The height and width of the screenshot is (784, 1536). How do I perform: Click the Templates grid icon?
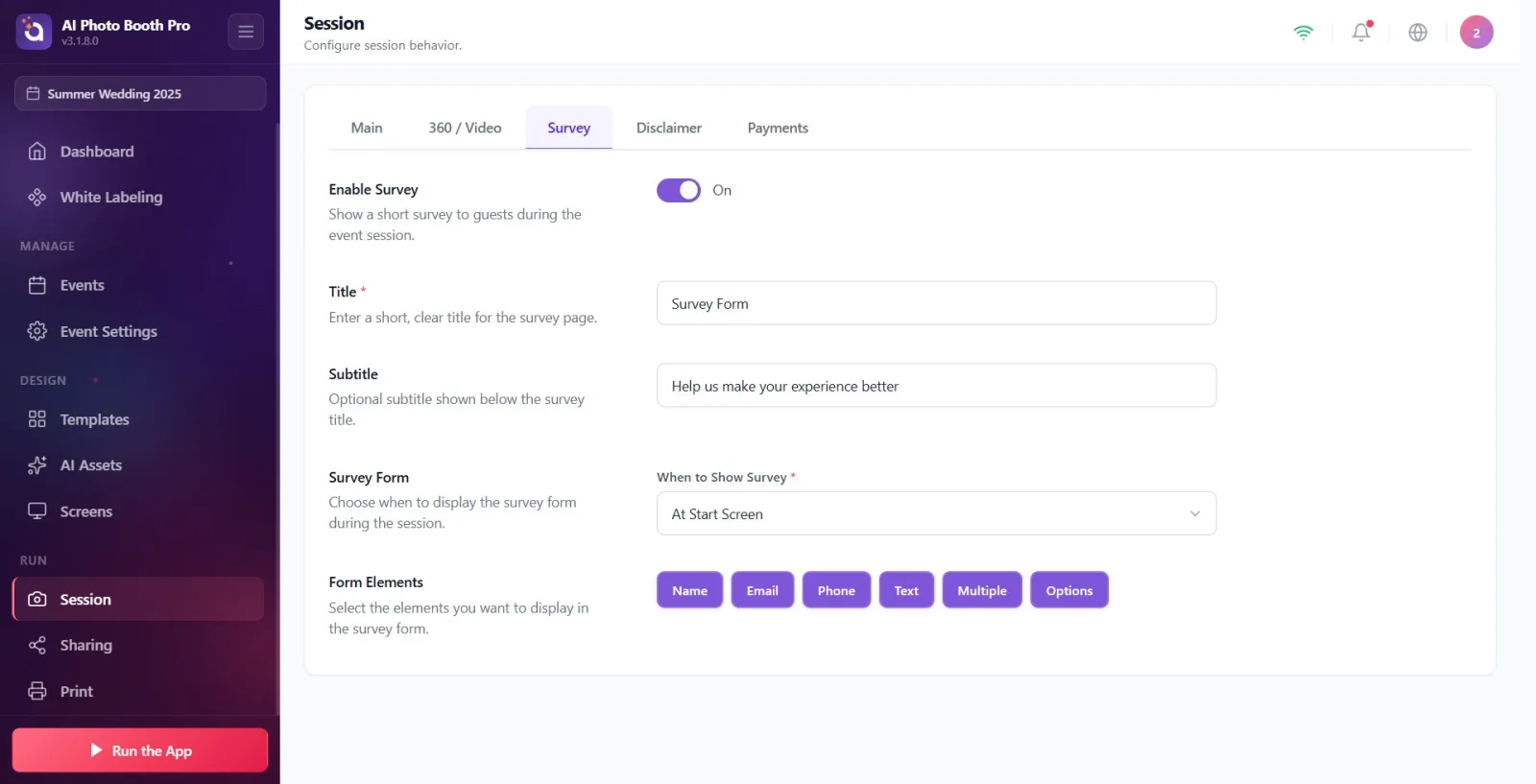37,419
